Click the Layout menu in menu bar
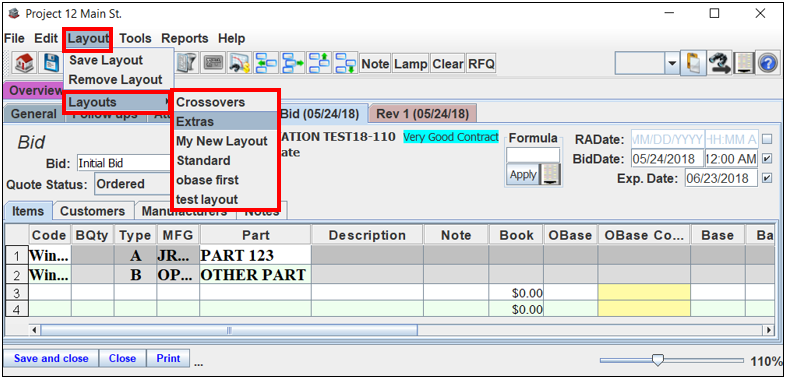Viewport: 787px width, 381px height. point(88,39)
